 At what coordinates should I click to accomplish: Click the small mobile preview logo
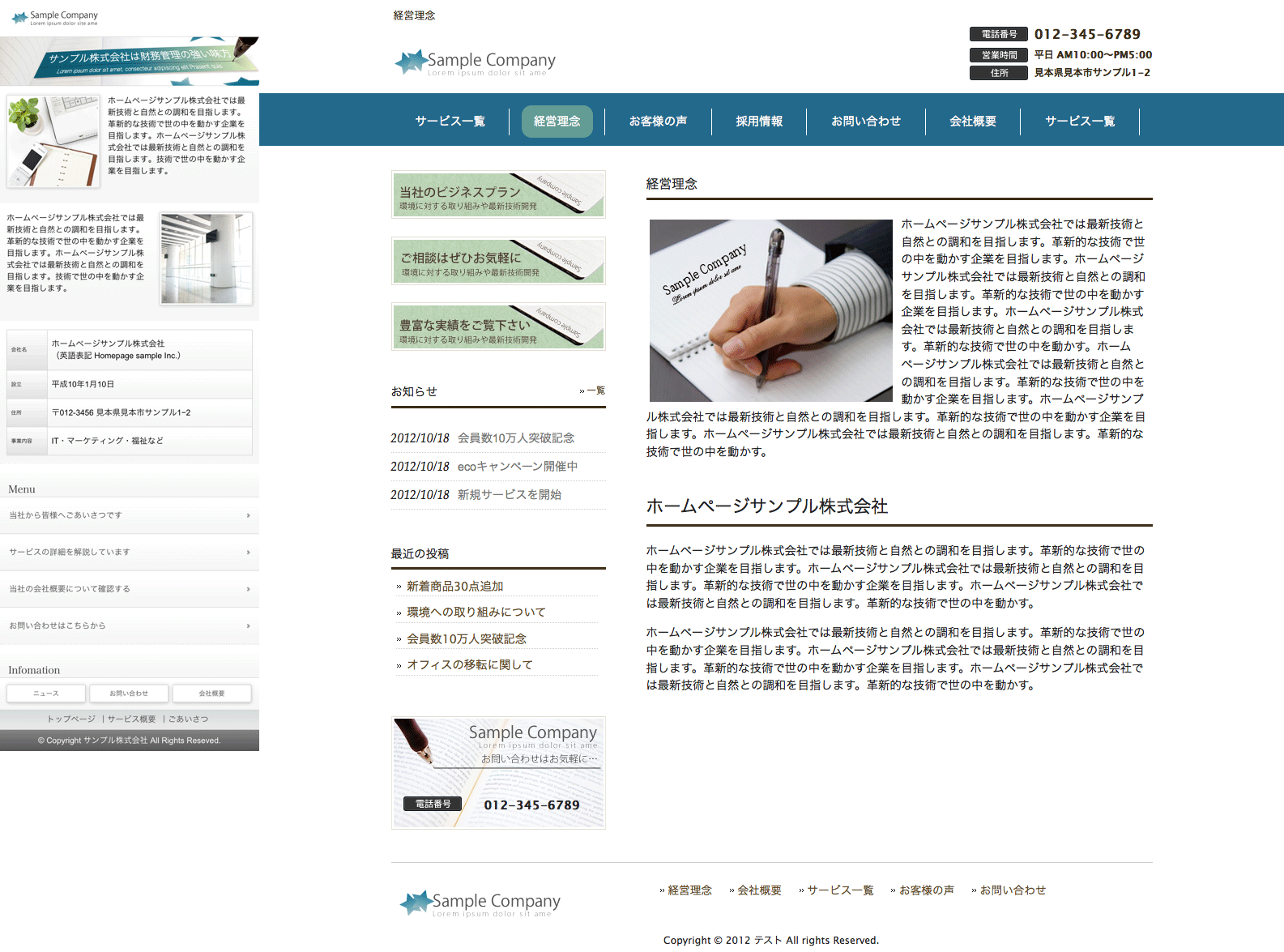pyautogui.click(x=54, y=17)
